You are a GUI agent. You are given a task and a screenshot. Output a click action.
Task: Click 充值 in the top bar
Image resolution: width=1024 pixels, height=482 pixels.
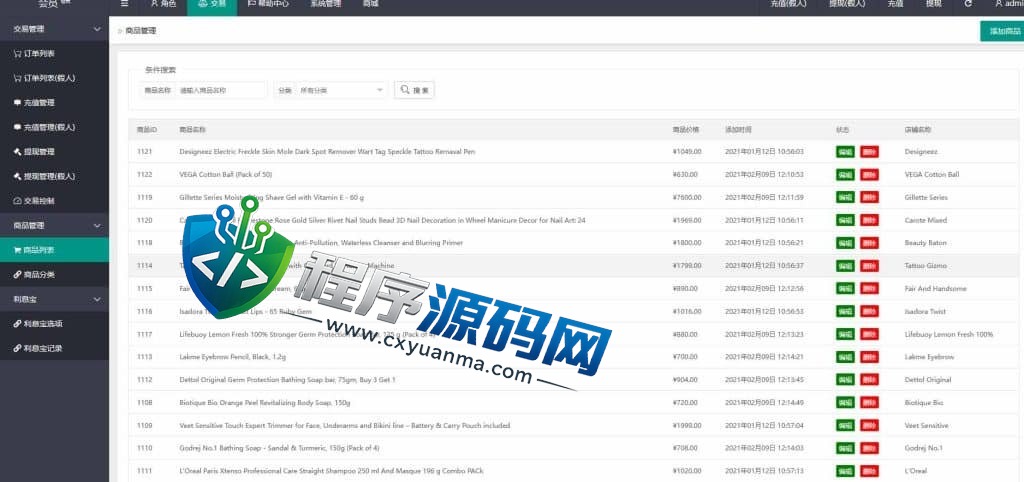895,5
